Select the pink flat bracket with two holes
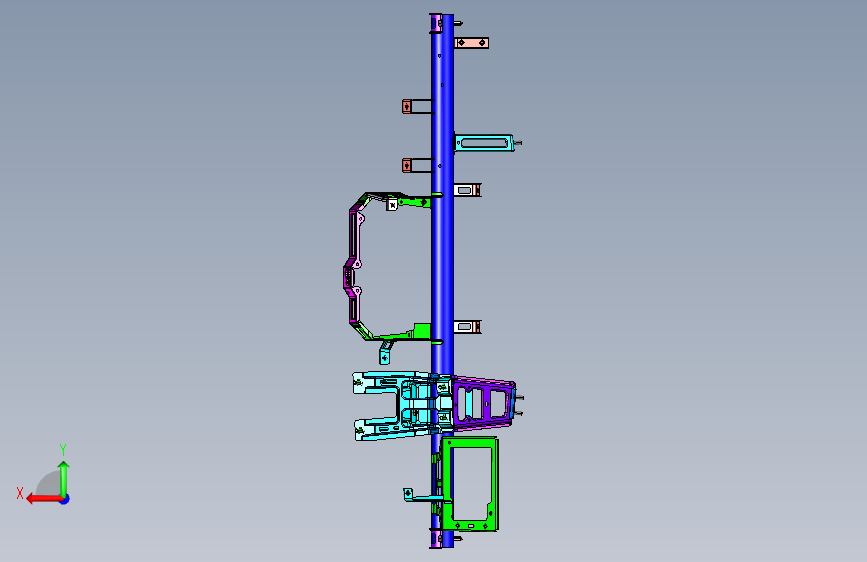Screen dimensions: 867x562 472,43
